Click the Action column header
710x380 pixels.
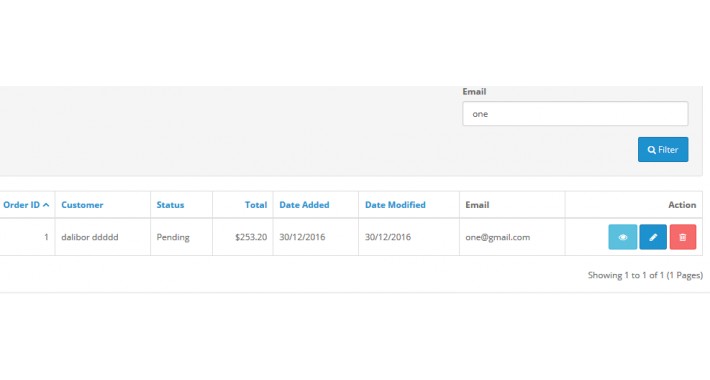[682, 205]
